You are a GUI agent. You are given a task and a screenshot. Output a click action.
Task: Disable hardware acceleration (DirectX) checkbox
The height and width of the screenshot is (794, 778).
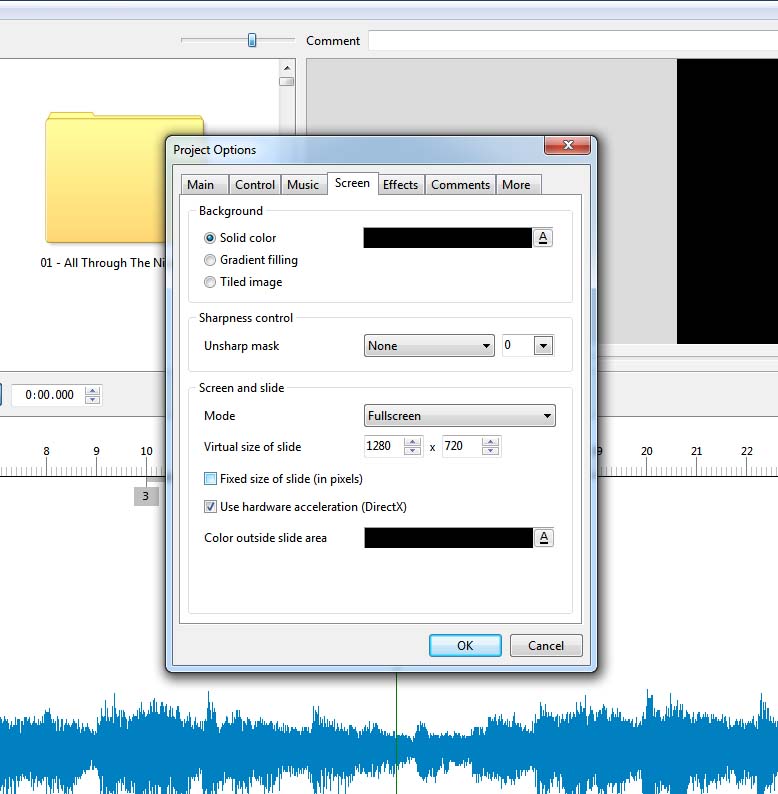point(210,507)
